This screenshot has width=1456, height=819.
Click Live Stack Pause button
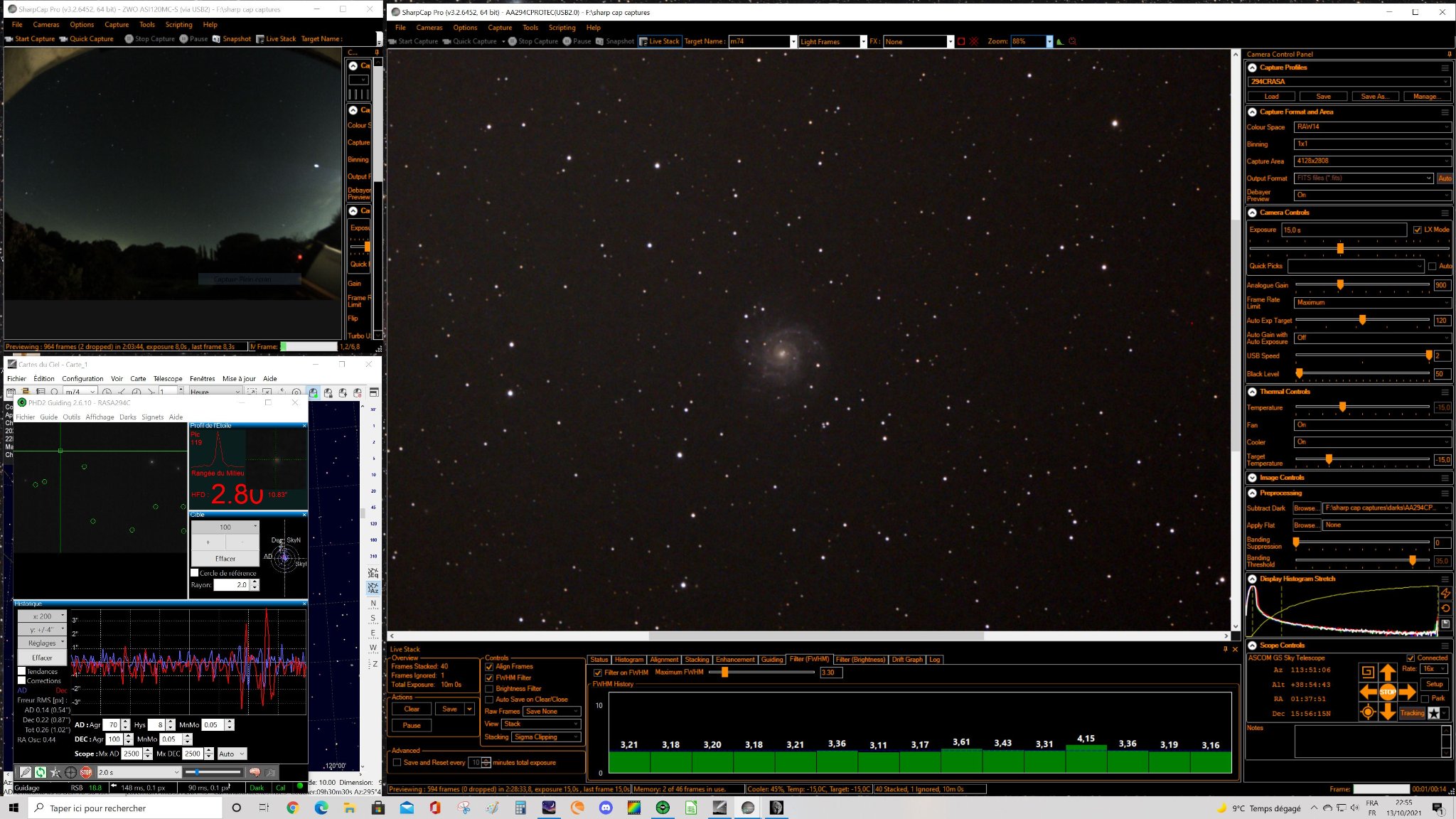tap(412, 725)
